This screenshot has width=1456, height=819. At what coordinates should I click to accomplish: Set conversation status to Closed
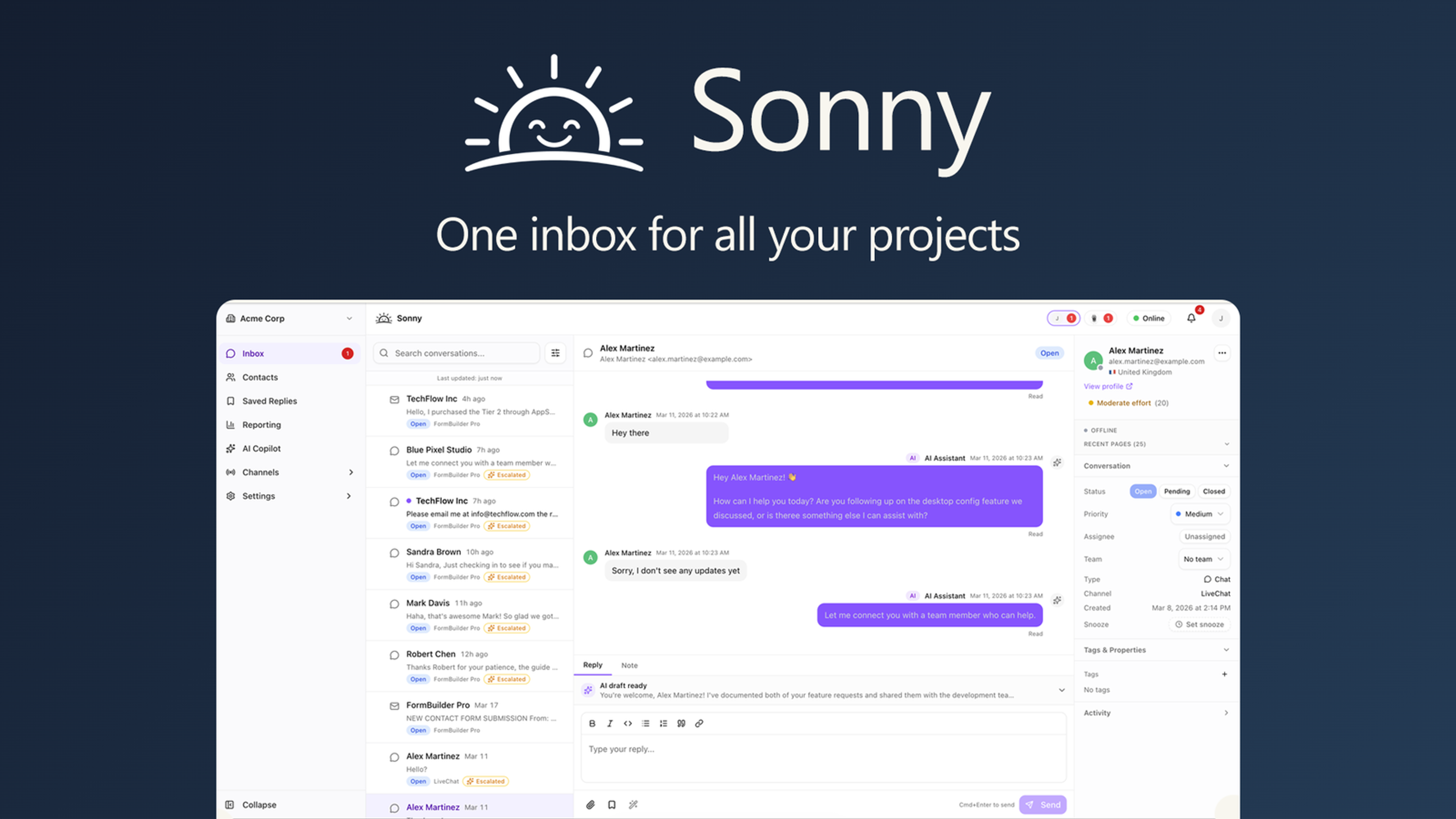tap(1213, 492)
